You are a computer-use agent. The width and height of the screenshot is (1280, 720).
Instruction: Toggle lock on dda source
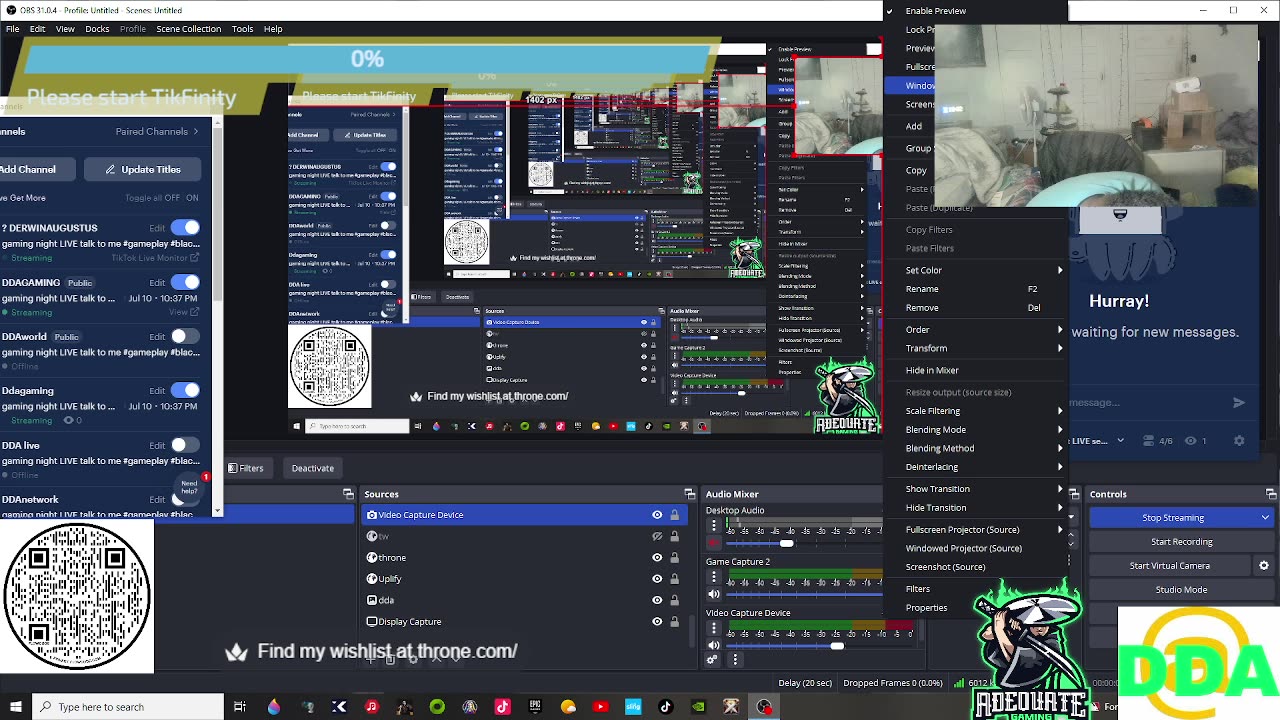point(674,600)
